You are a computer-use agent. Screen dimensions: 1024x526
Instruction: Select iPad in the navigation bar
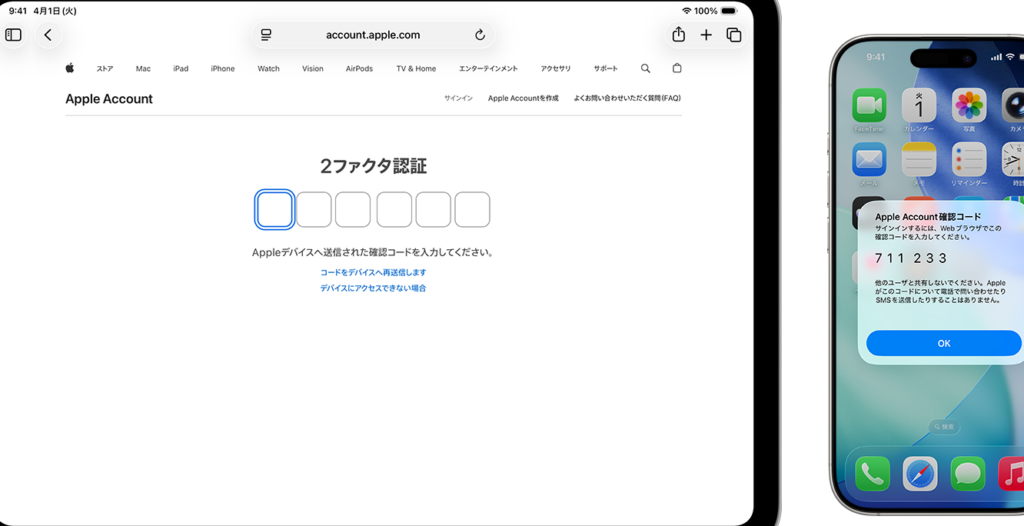(x=181, y=69)
